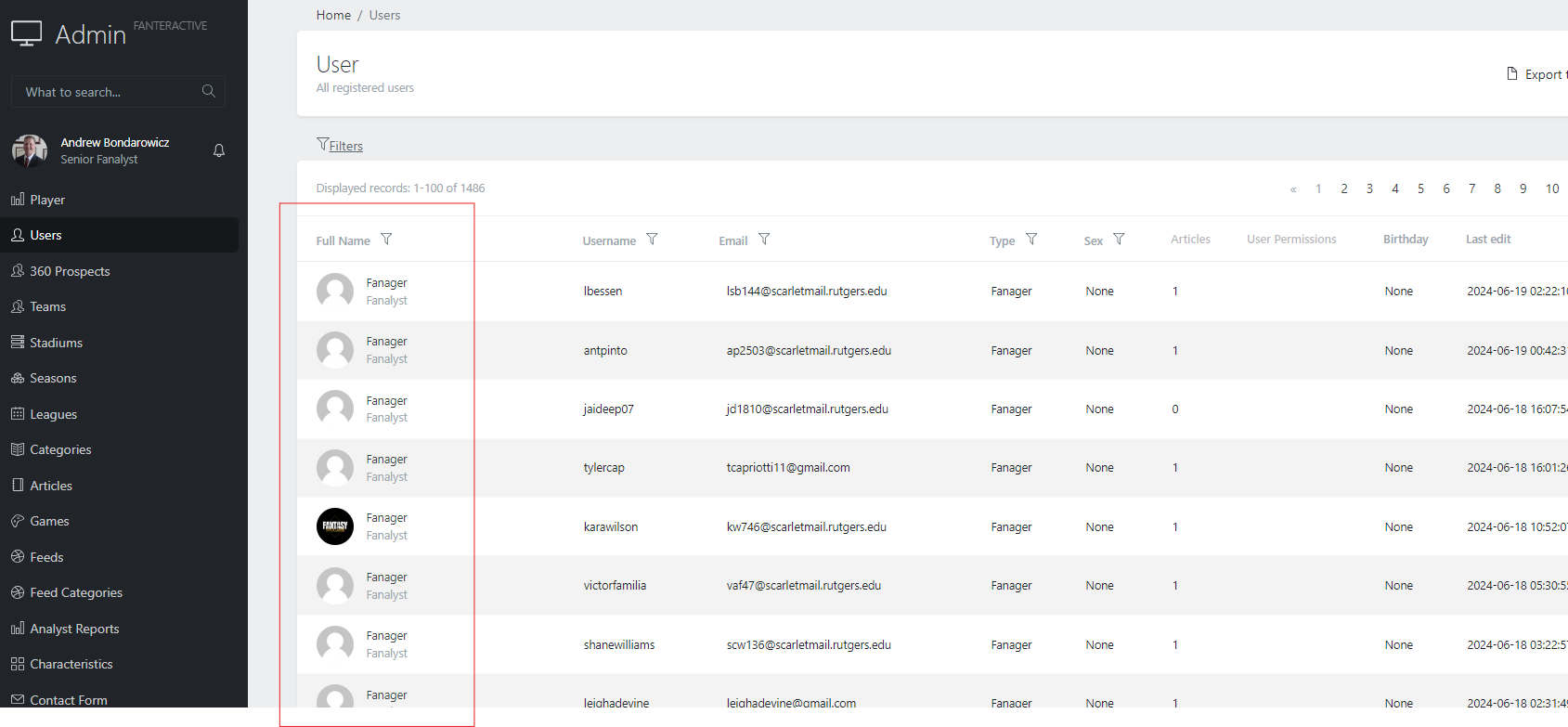Screen dimensions: 1568x727
Task: Open filter on Full Name column
Action: 386,240
